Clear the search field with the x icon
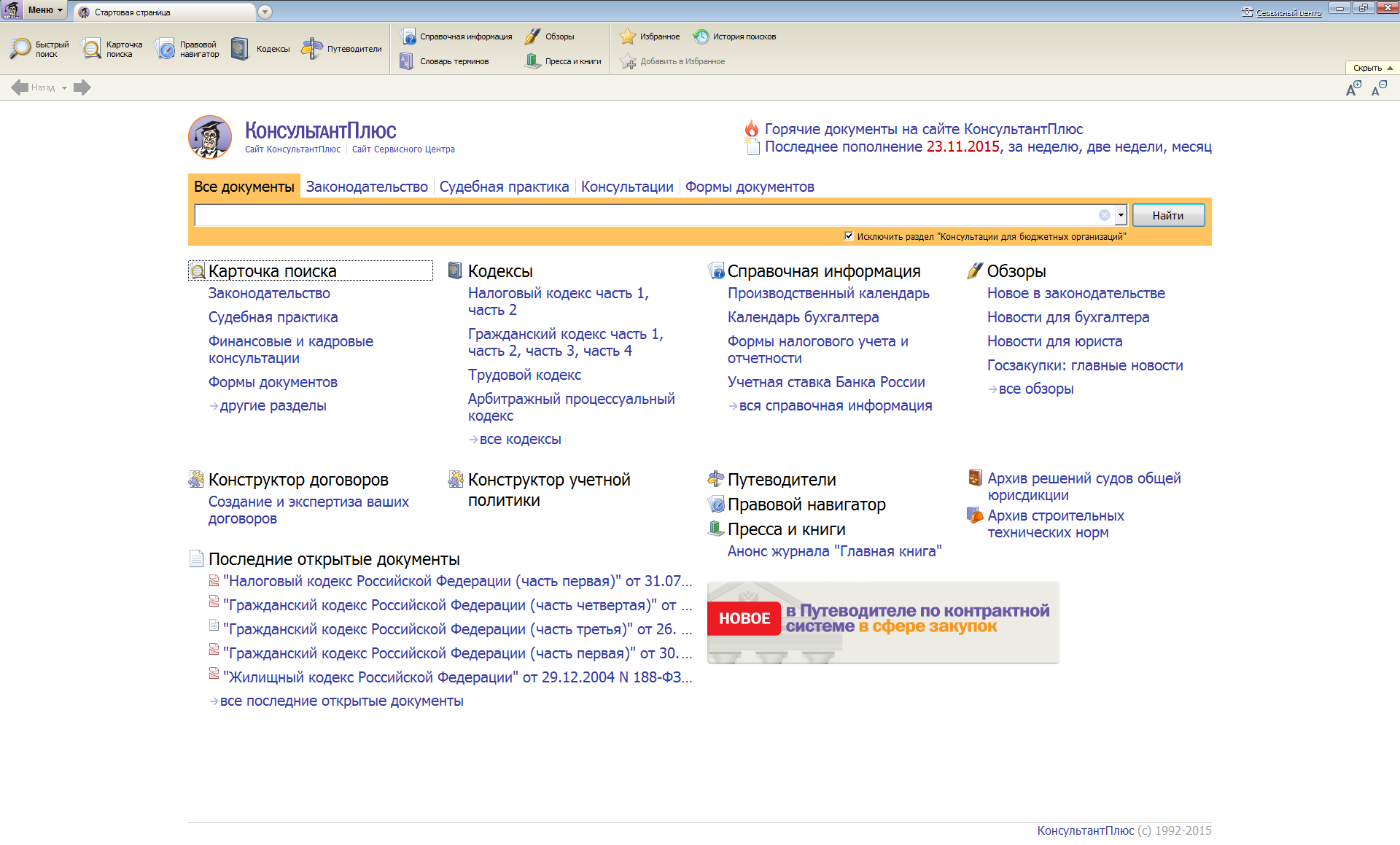The width and height of the screenshot is (1400, 845). [x=1105, y=215]
